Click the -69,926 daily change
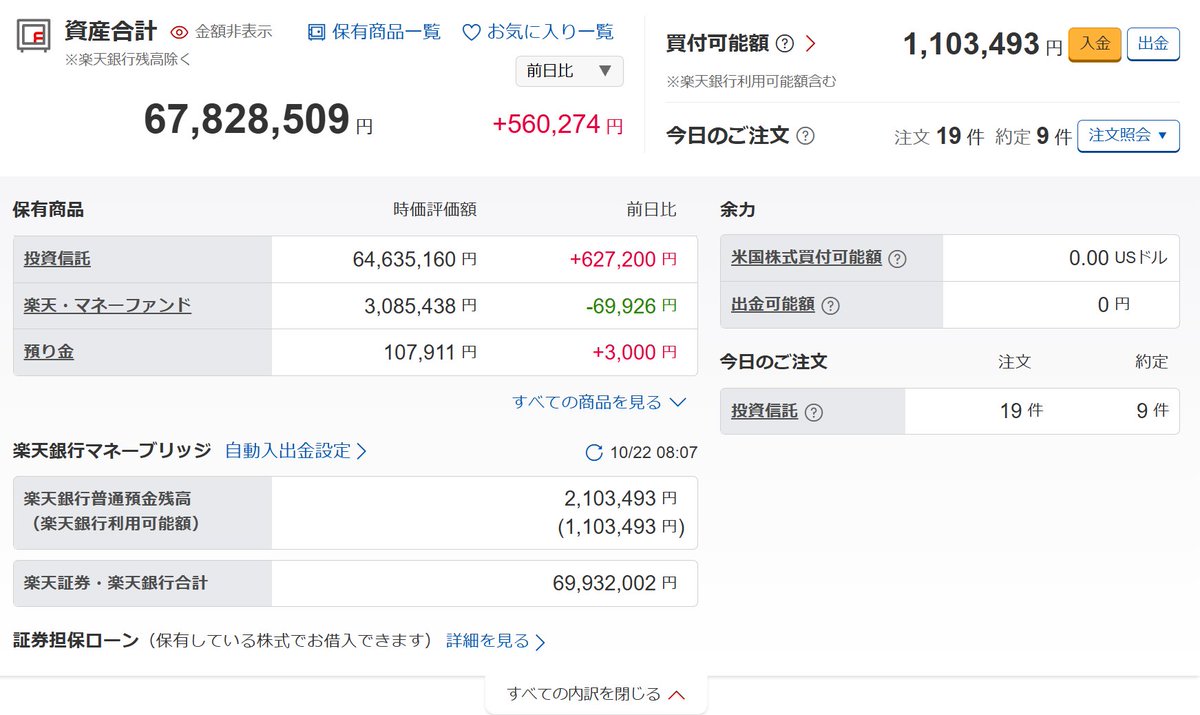This screenshot has height=715, width=1200. (620, 305)
